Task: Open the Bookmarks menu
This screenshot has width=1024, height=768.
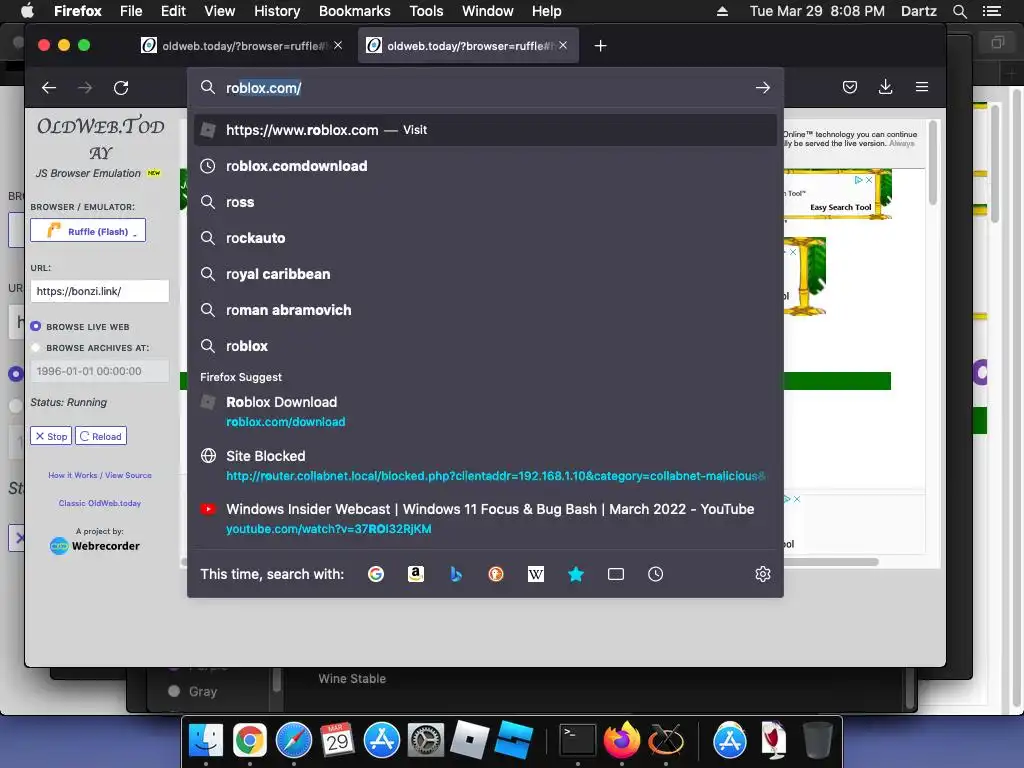Action: 355,11
